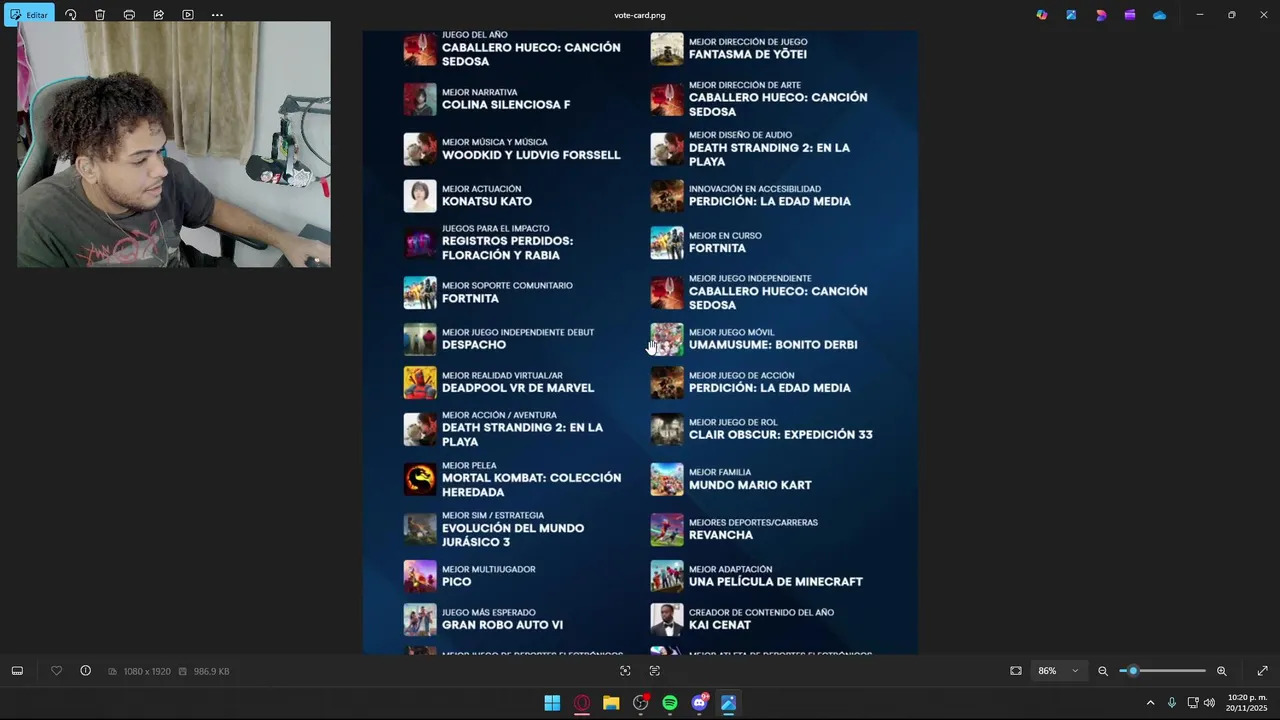Open the Editar image editor

point(28,15)
